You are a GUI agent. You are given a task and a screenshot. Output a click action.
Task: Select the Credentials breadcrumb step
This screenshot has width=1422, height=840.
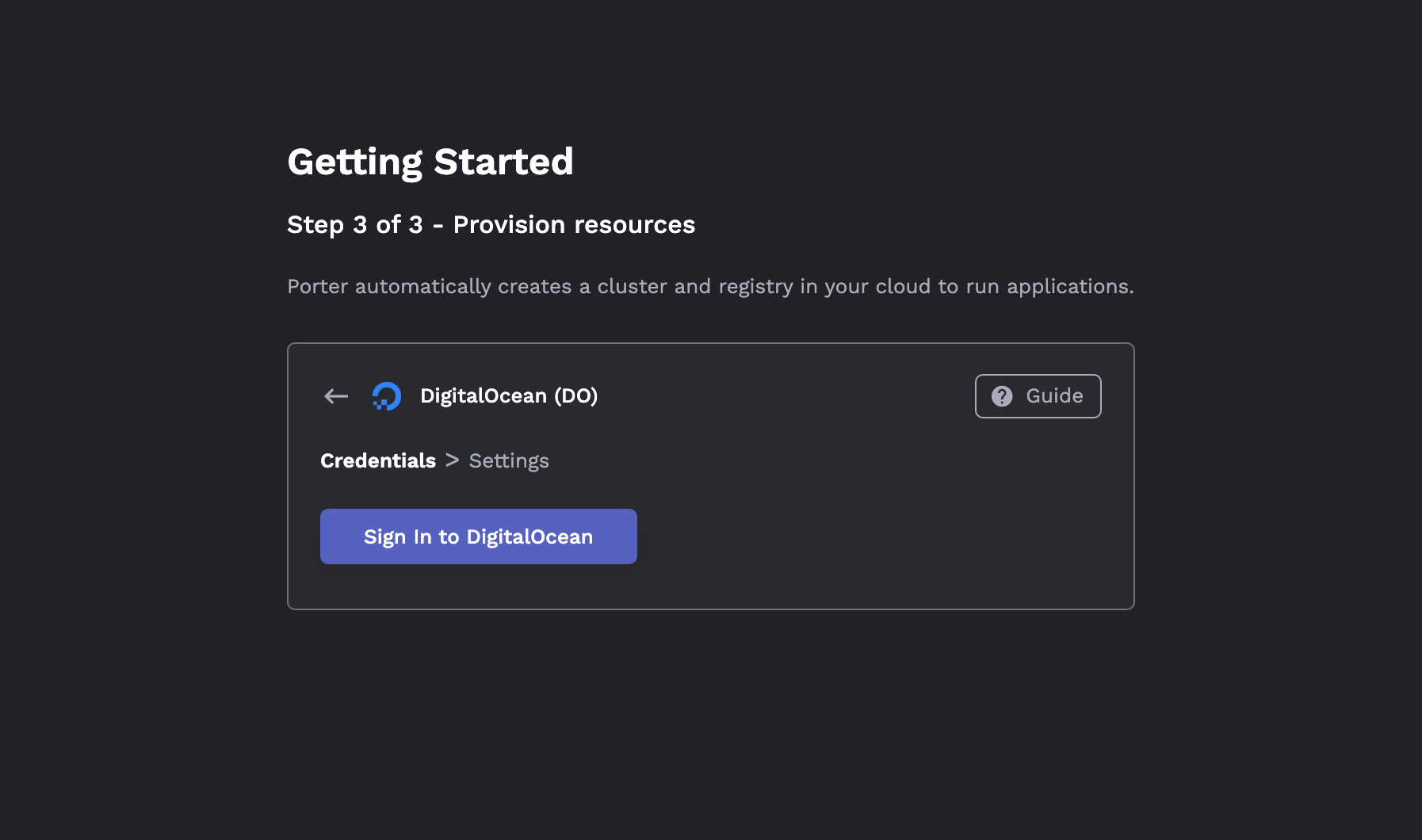pos(378,460)
